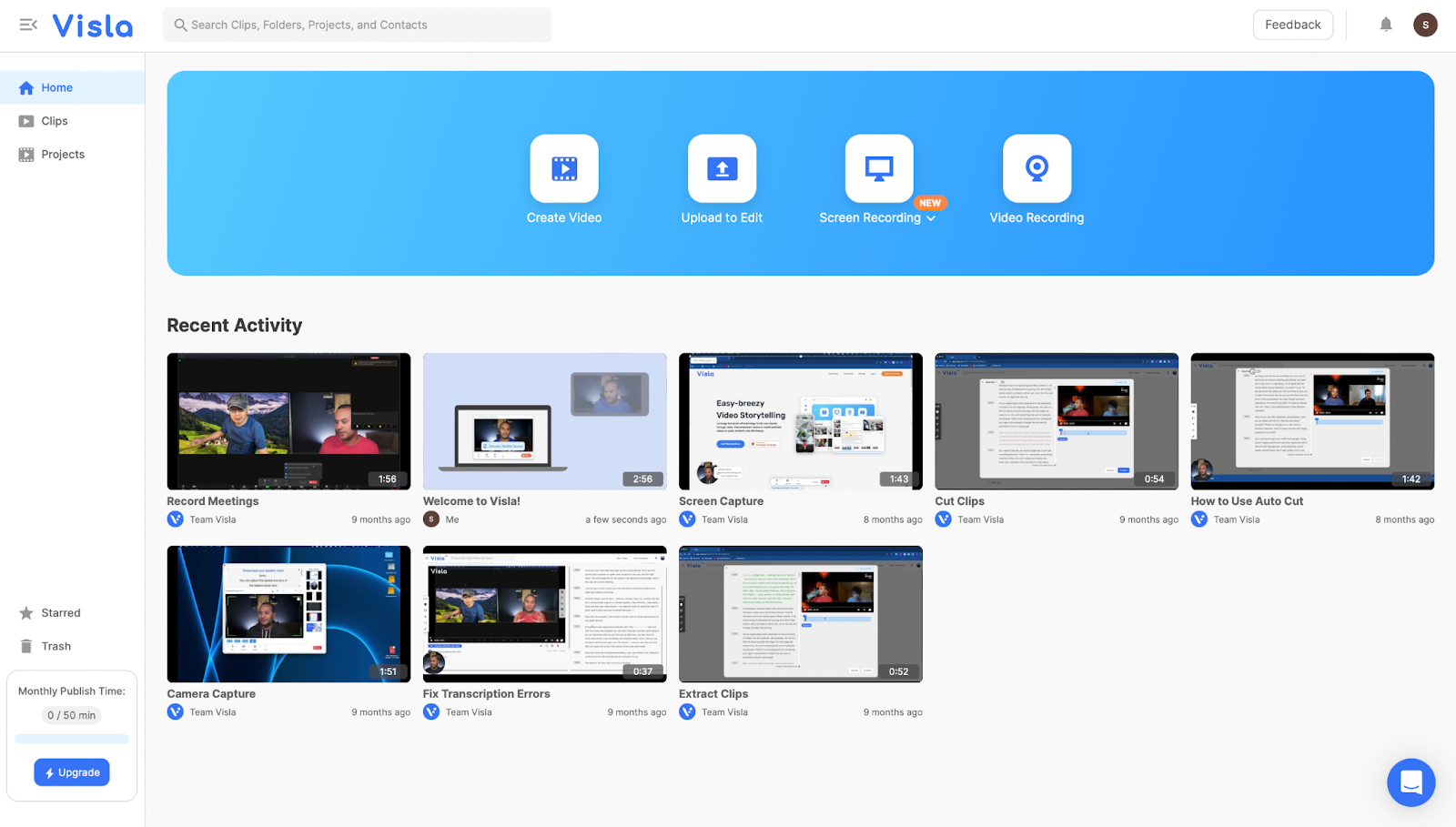Click Team Visla avatar under Cut Clips

[x=944, y=519]
